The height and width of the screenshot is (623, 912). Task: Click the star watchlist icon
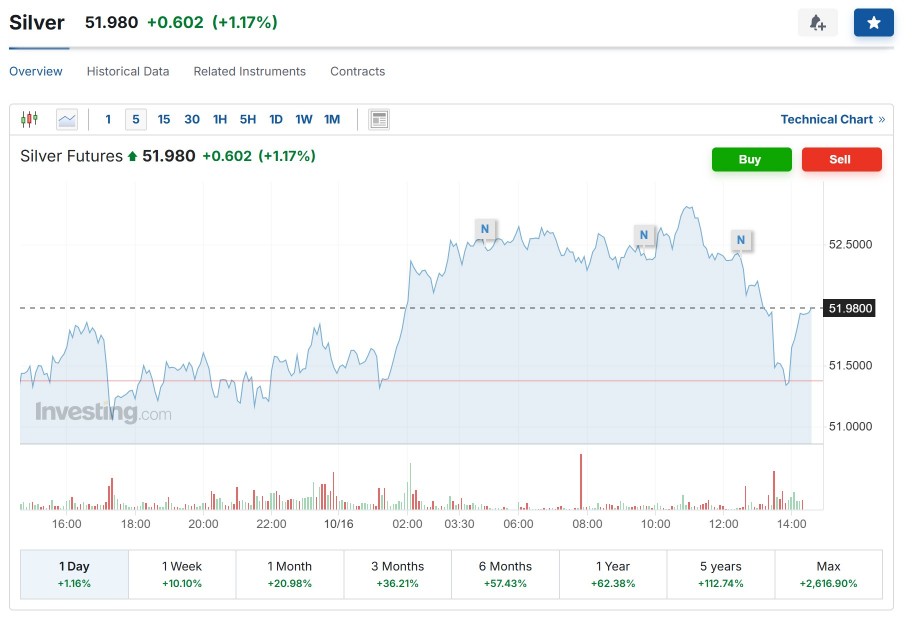(873, 23)
